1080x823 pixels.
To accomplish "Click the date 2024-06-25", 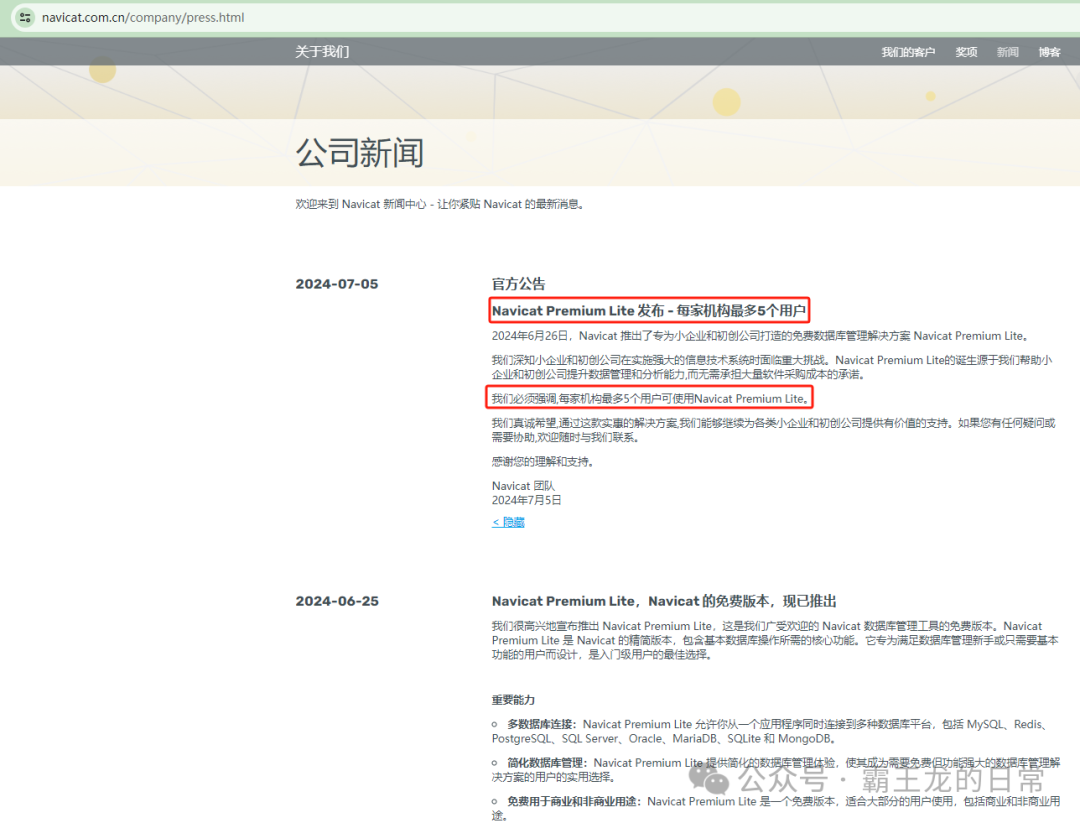I will coord(337,601).
